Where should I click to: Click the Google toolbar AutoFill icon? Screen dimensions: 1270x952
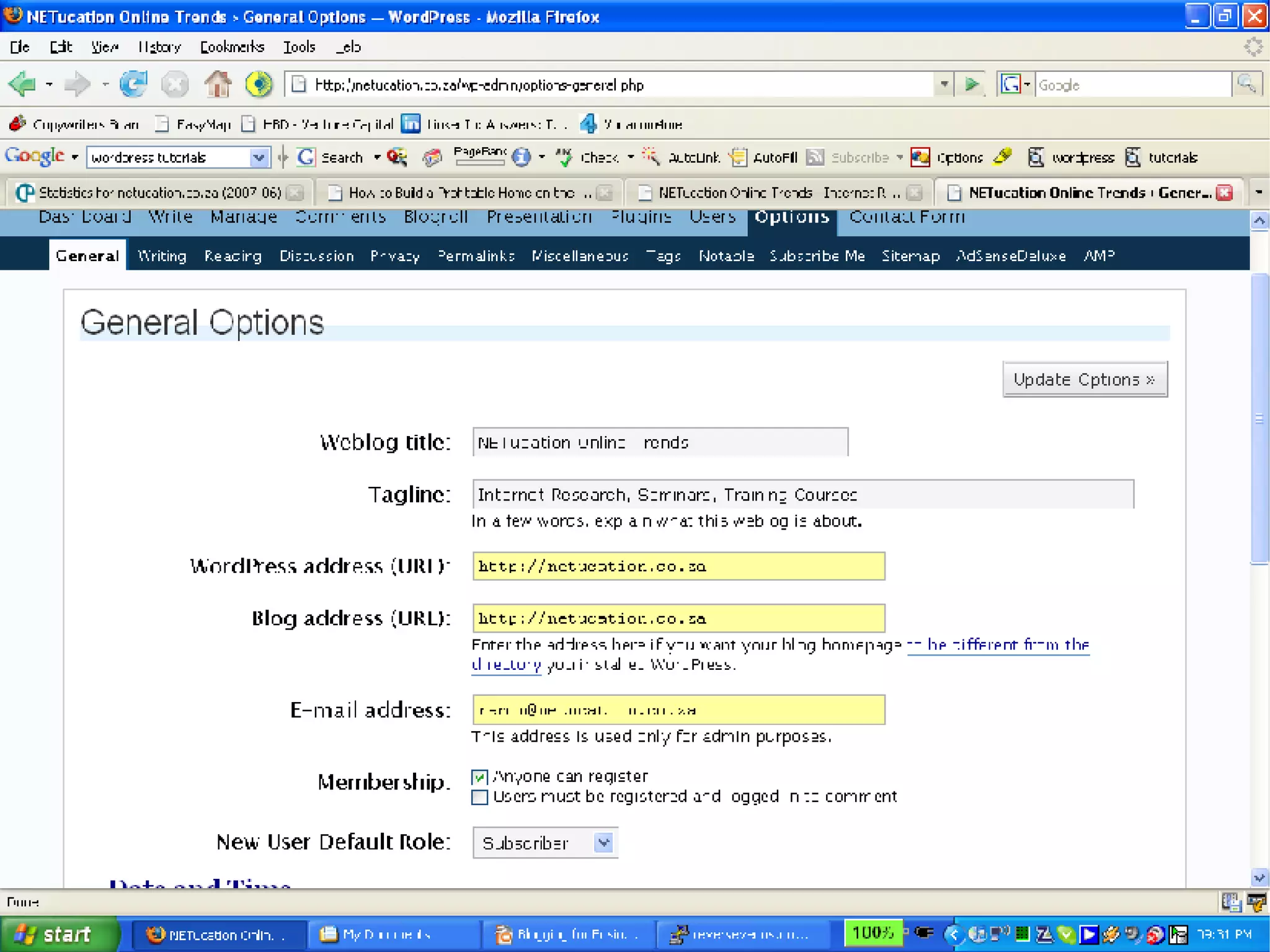738,158
